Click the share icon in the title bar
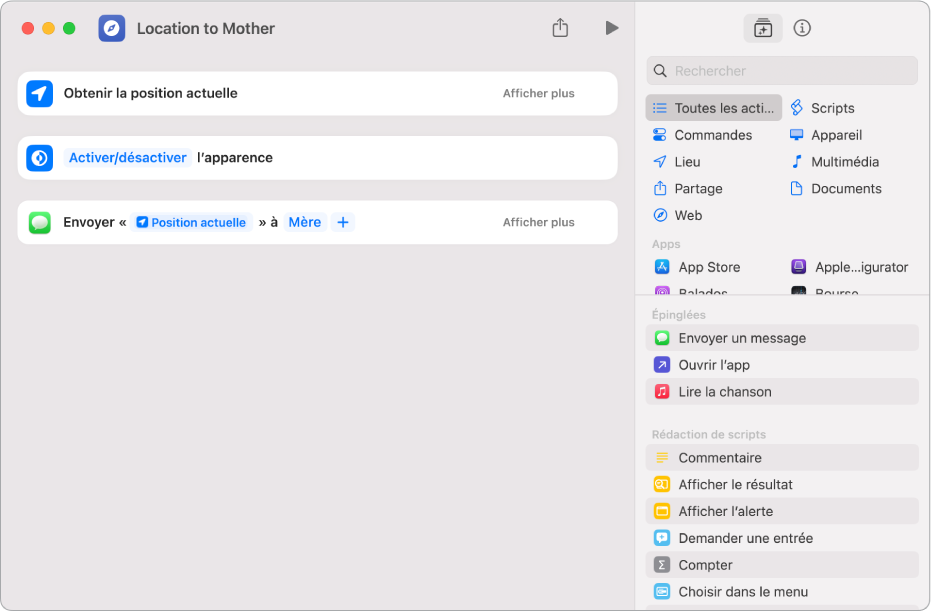 point(560,28)
